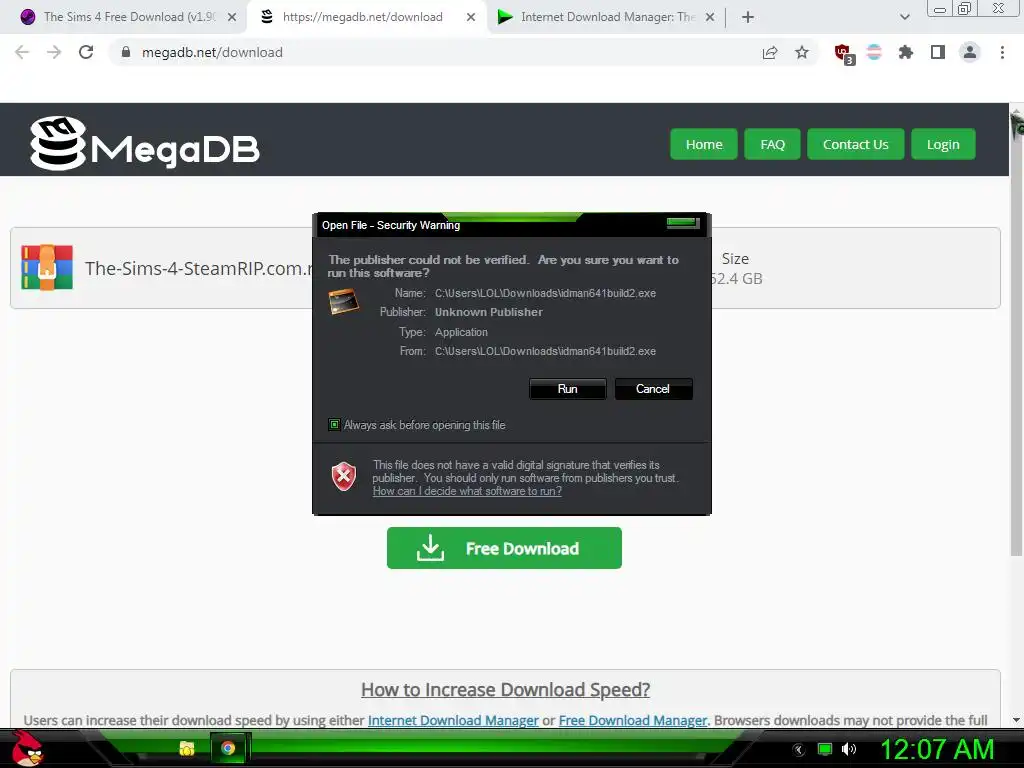Click the red shield warning icon
Screen dimensions: 1024x768
click(x=344, y=476)
